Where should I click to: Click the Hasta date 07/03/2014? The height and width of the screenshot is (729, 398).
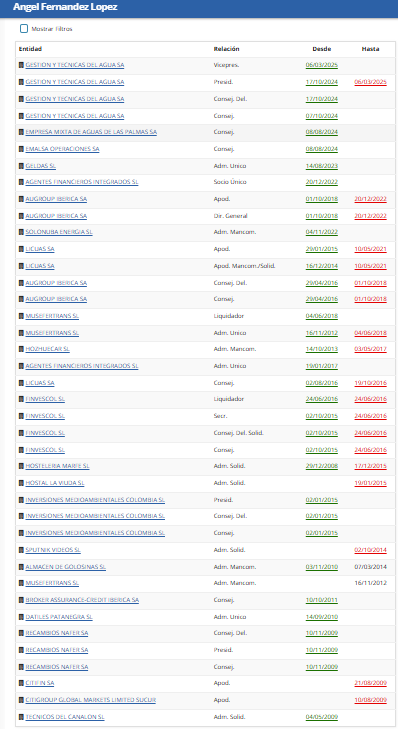pos(371,567)
